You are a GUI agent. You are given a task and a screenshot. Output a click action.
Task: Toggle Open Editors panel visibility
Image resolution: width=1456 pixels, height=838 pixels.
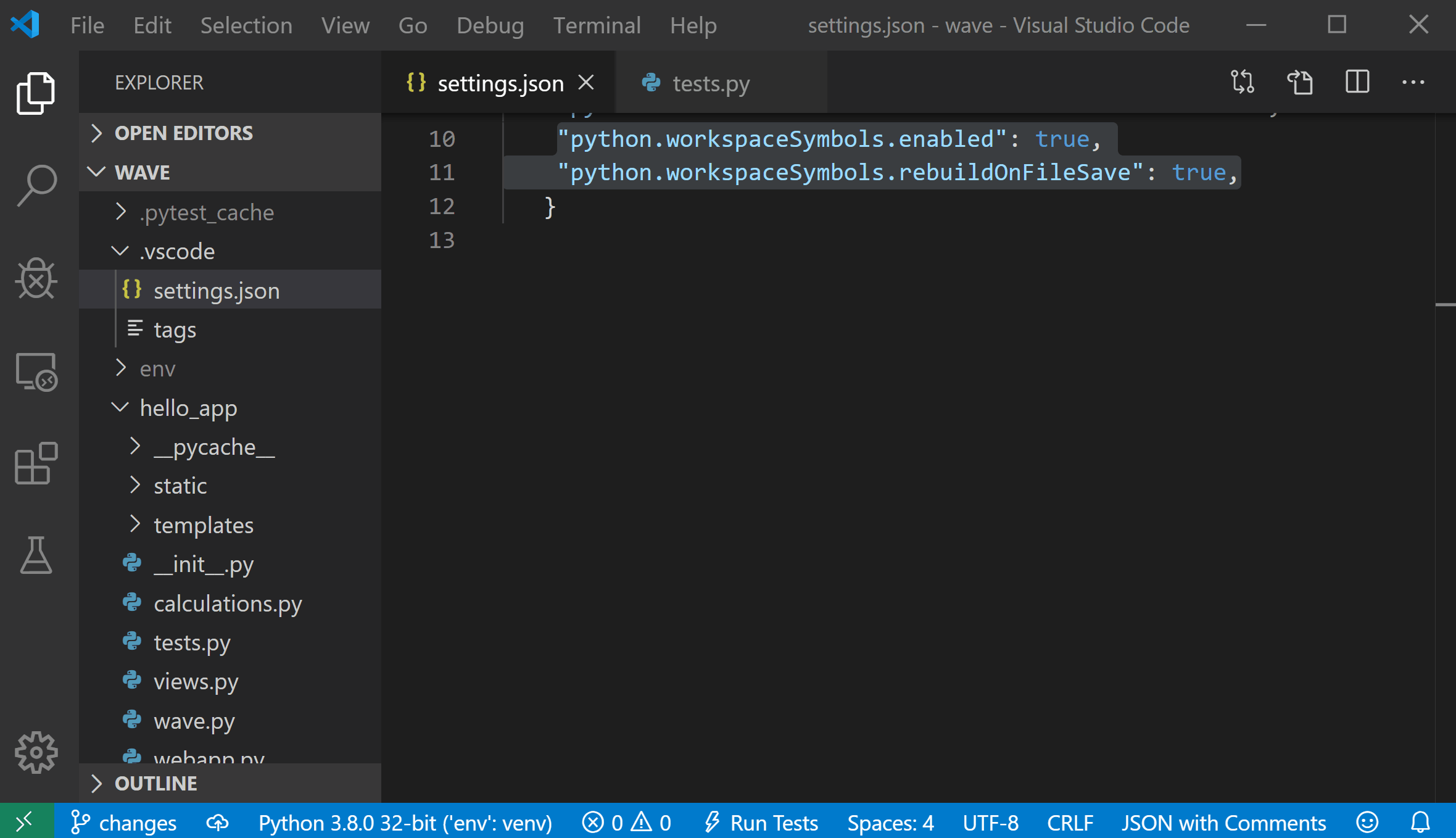[183, 131]
